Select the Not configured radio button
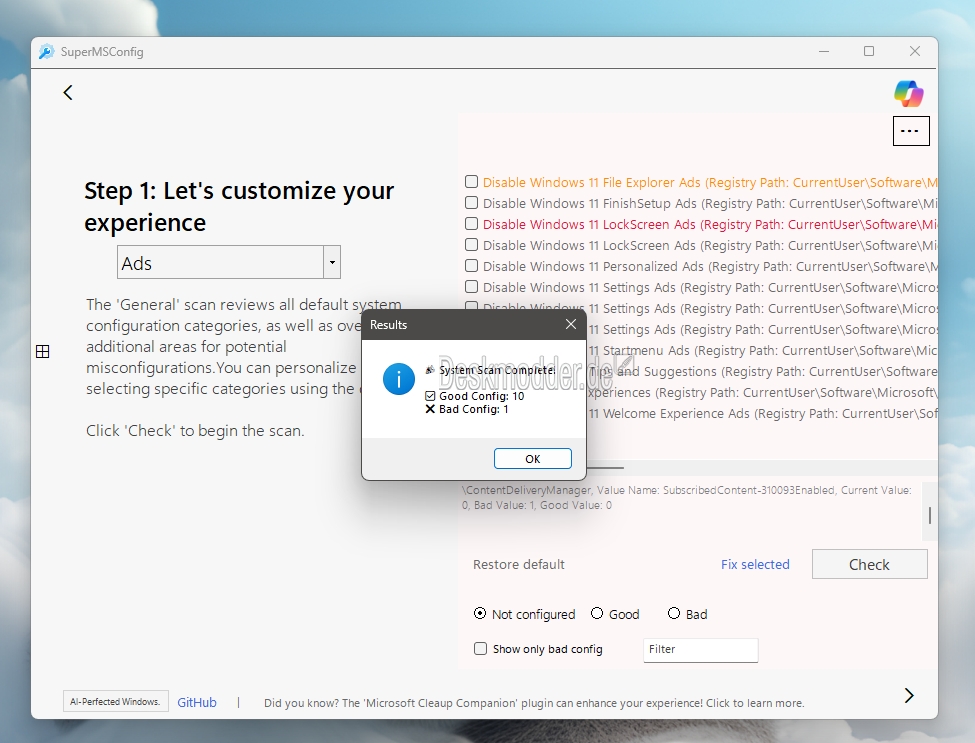Screen dimensions: 975x743 pos(479,614)
